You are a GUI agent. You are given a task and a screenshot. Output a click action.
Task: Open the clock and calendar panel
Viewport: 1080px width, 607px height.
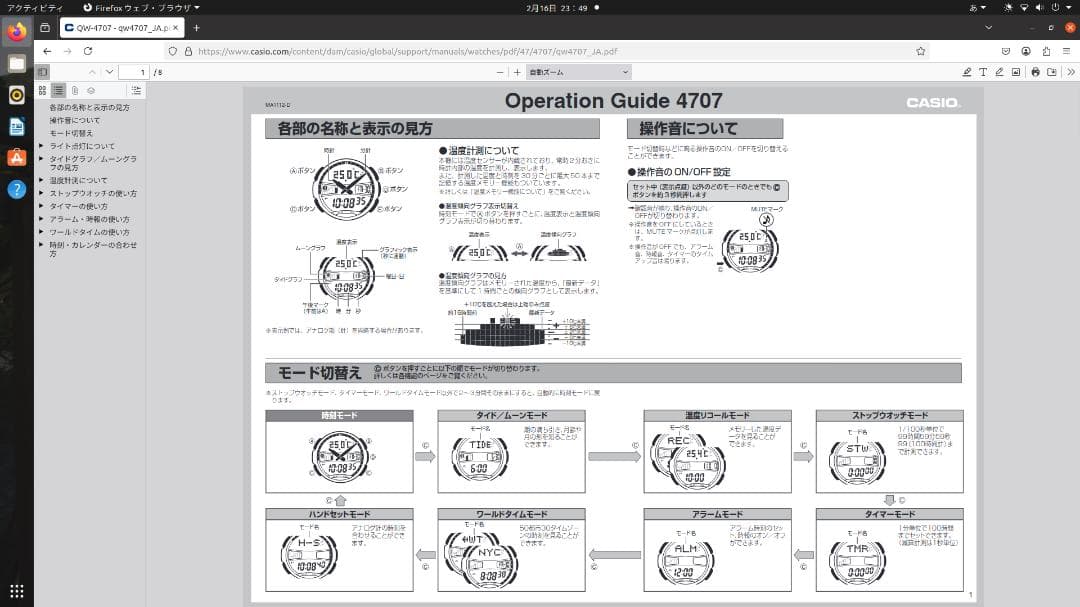tap(561, 8)
